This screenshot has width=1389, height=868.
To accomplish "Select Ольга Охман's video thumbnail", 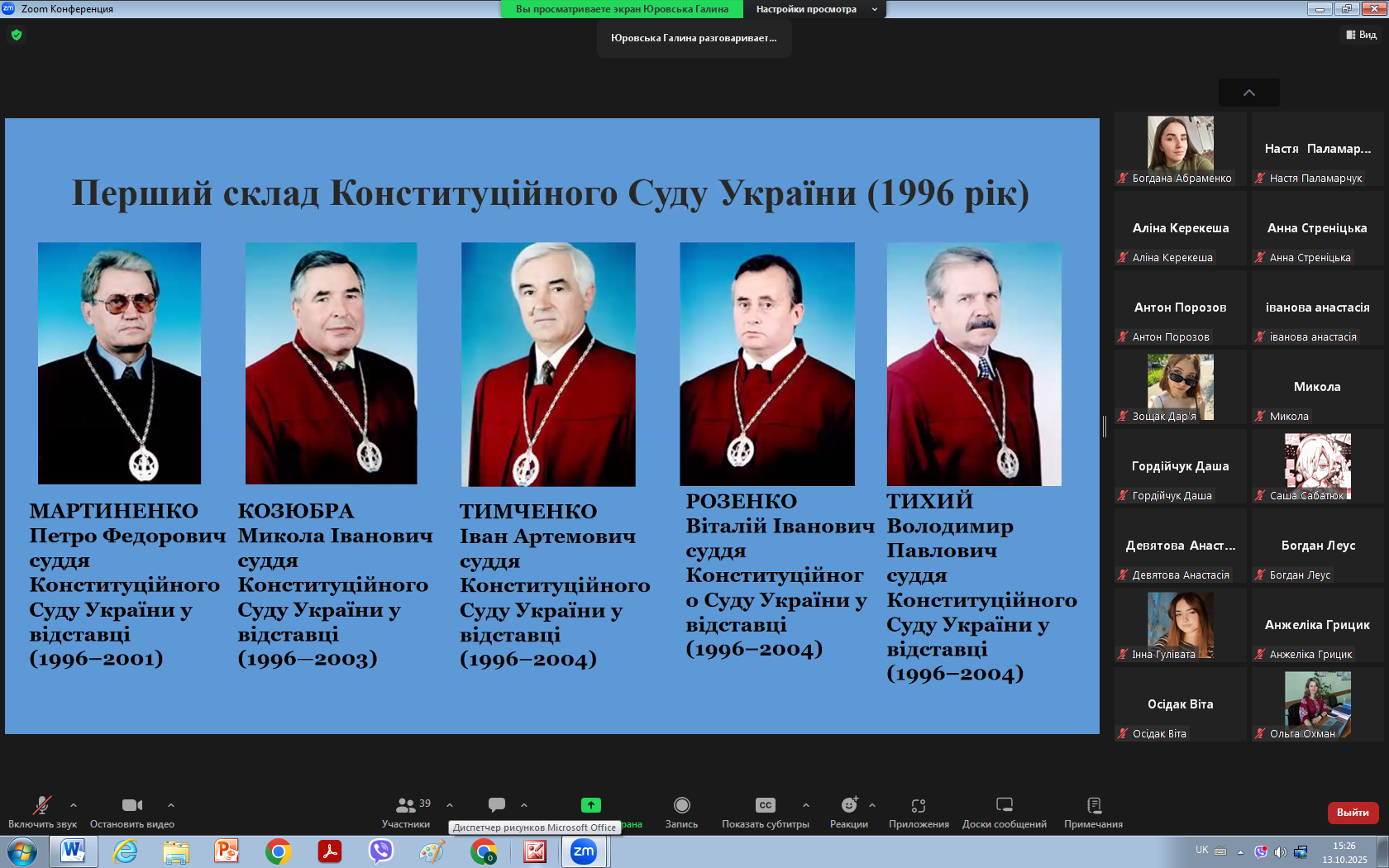I will click(1317, 704).
